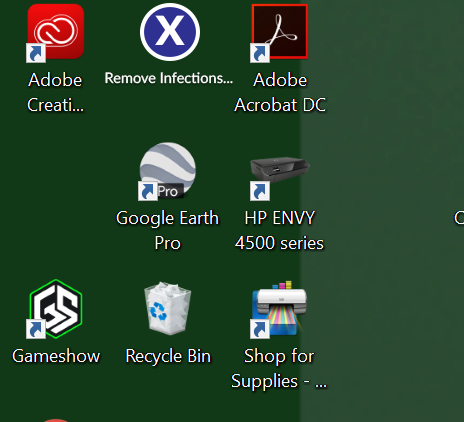Click the 'Shop for Supplies' label text

[x=279, y=369]
